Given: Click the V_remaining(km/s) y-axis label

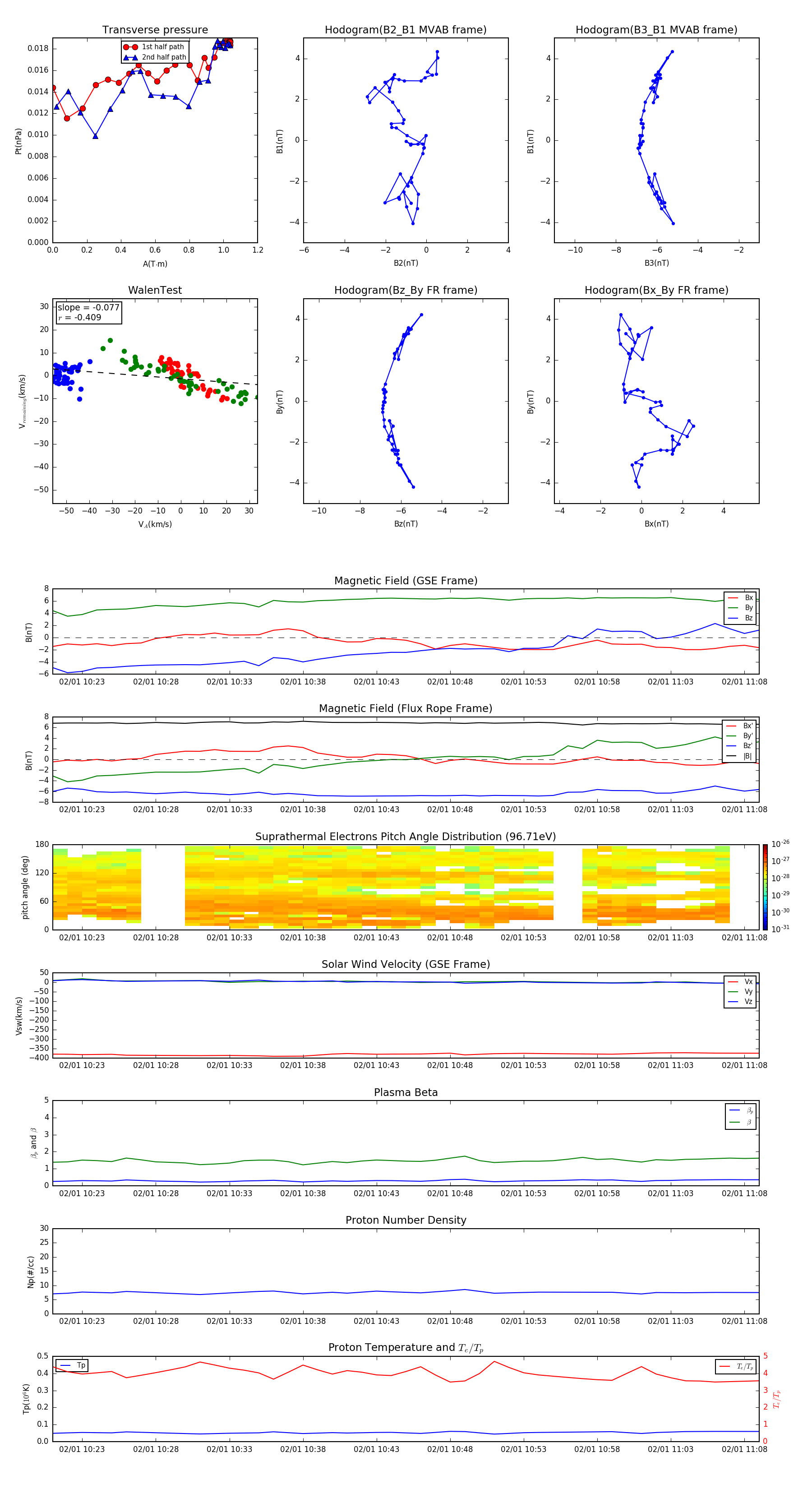Looking at the screenshot, I should tap(22, 401).
